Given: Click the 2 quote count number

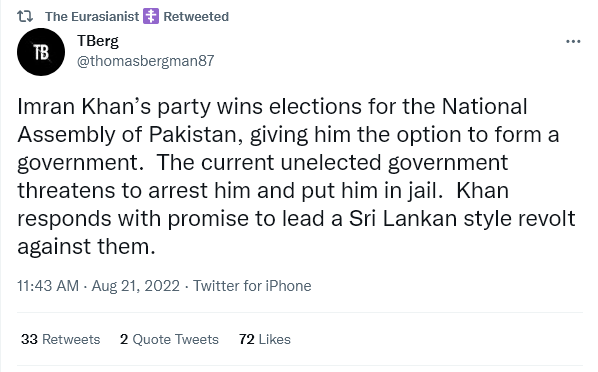Looking at the screenshot, I should pyautogui.click(x=124, y=339).
